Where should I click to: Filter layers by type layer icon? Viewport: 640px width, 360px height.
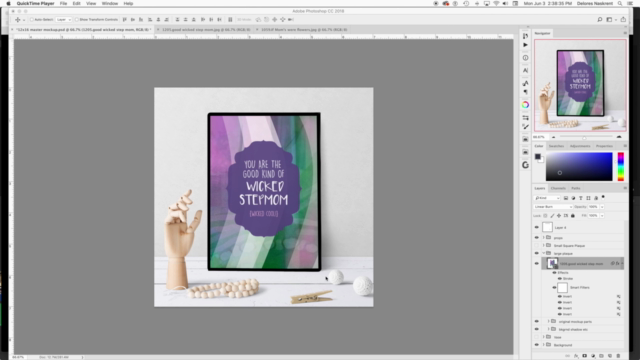point(580,198)
